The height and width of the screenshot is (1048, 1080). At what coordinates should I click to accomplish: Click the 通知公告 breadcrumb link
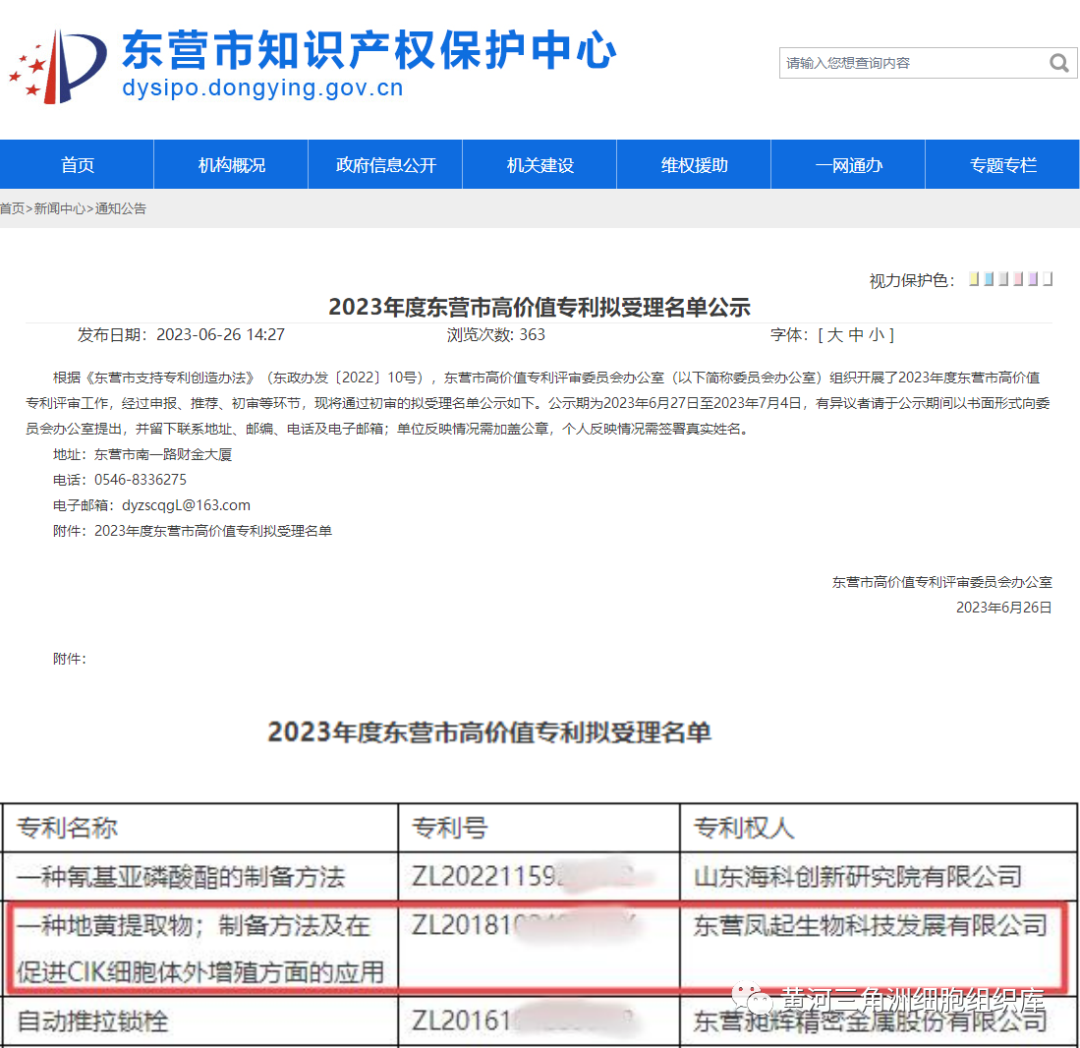(121, 209)
